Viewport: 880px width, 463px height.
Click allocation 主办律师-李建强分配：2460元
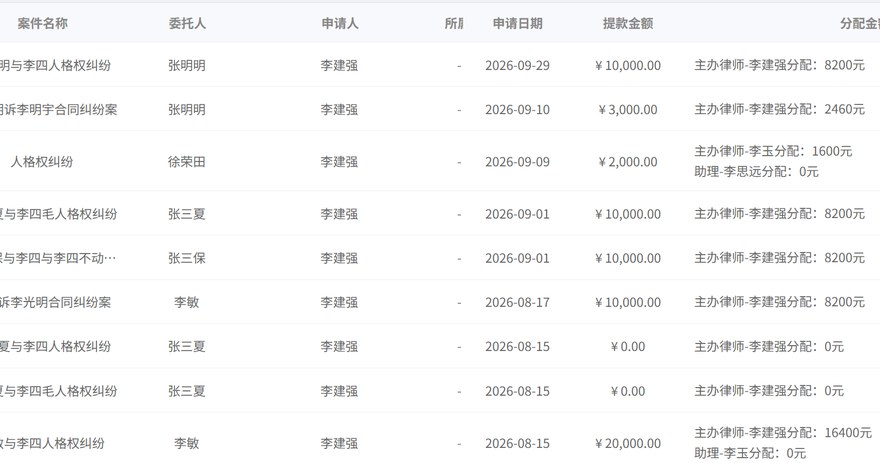click(x=780, y=109)
